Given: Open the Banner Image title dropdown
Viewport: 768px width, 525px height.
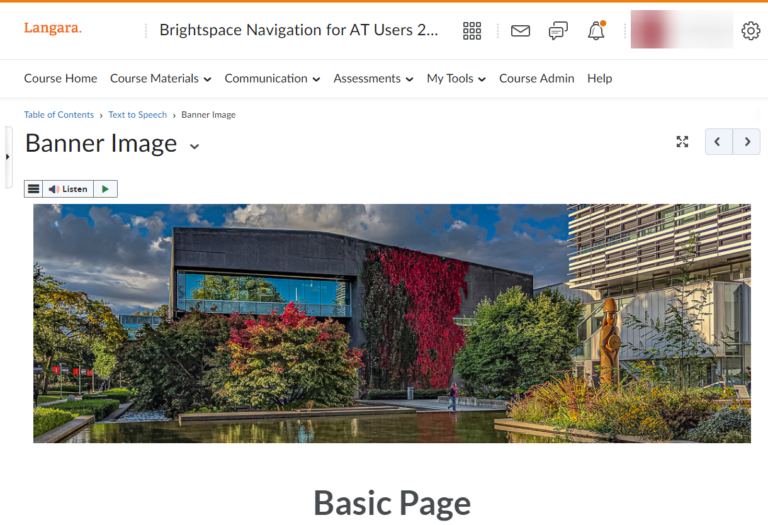Looking at the screenshot, I should click(194, 146).
